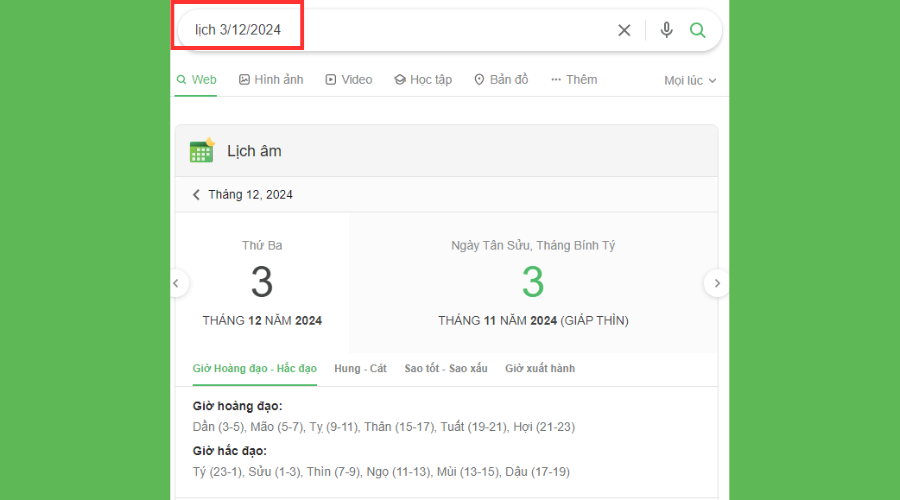
Task: Go to previous day with left arrow
Action: tap(176, 284)
